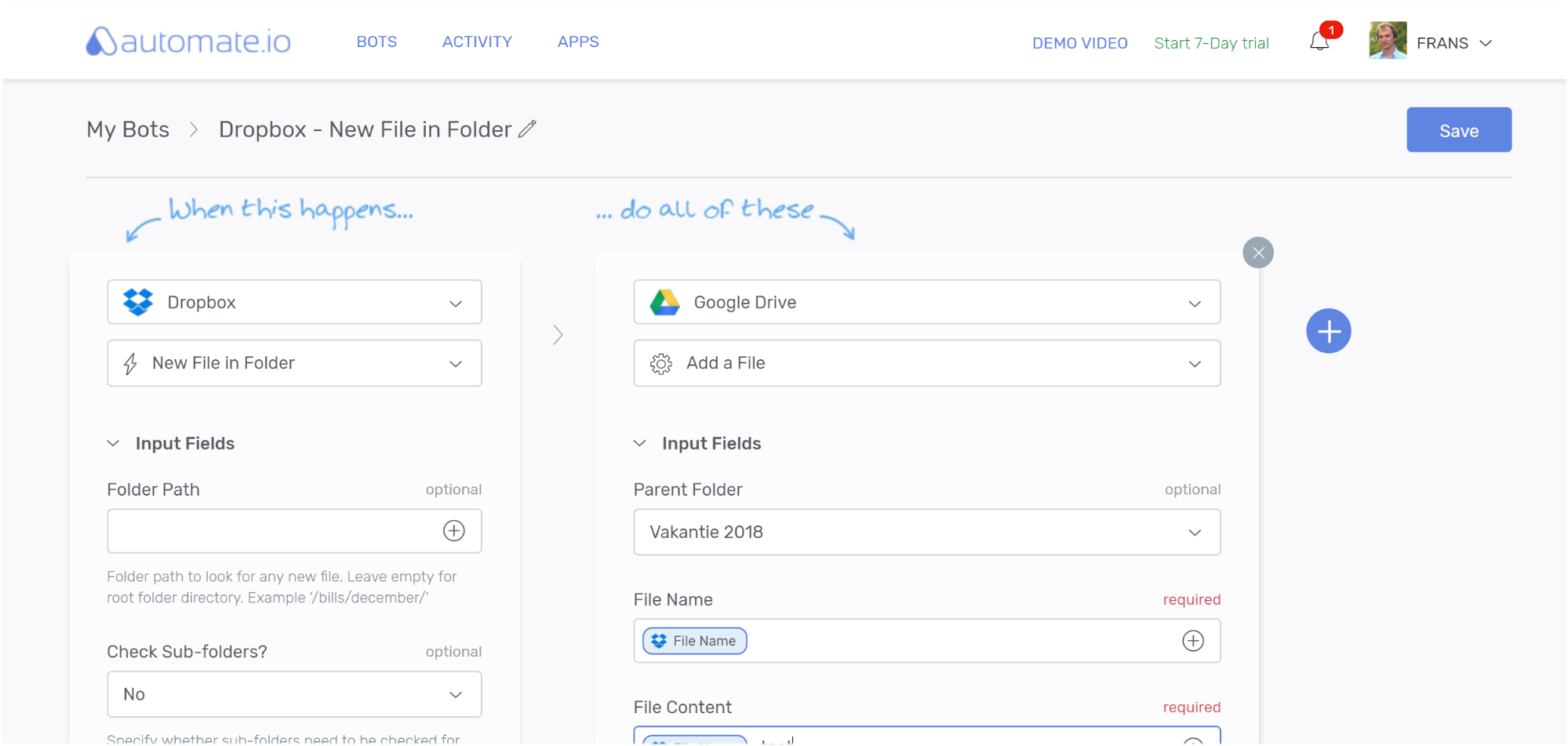
Task: Go to the ACTIVITY tab
Action: pyautogui.click(x=477, y=42)
